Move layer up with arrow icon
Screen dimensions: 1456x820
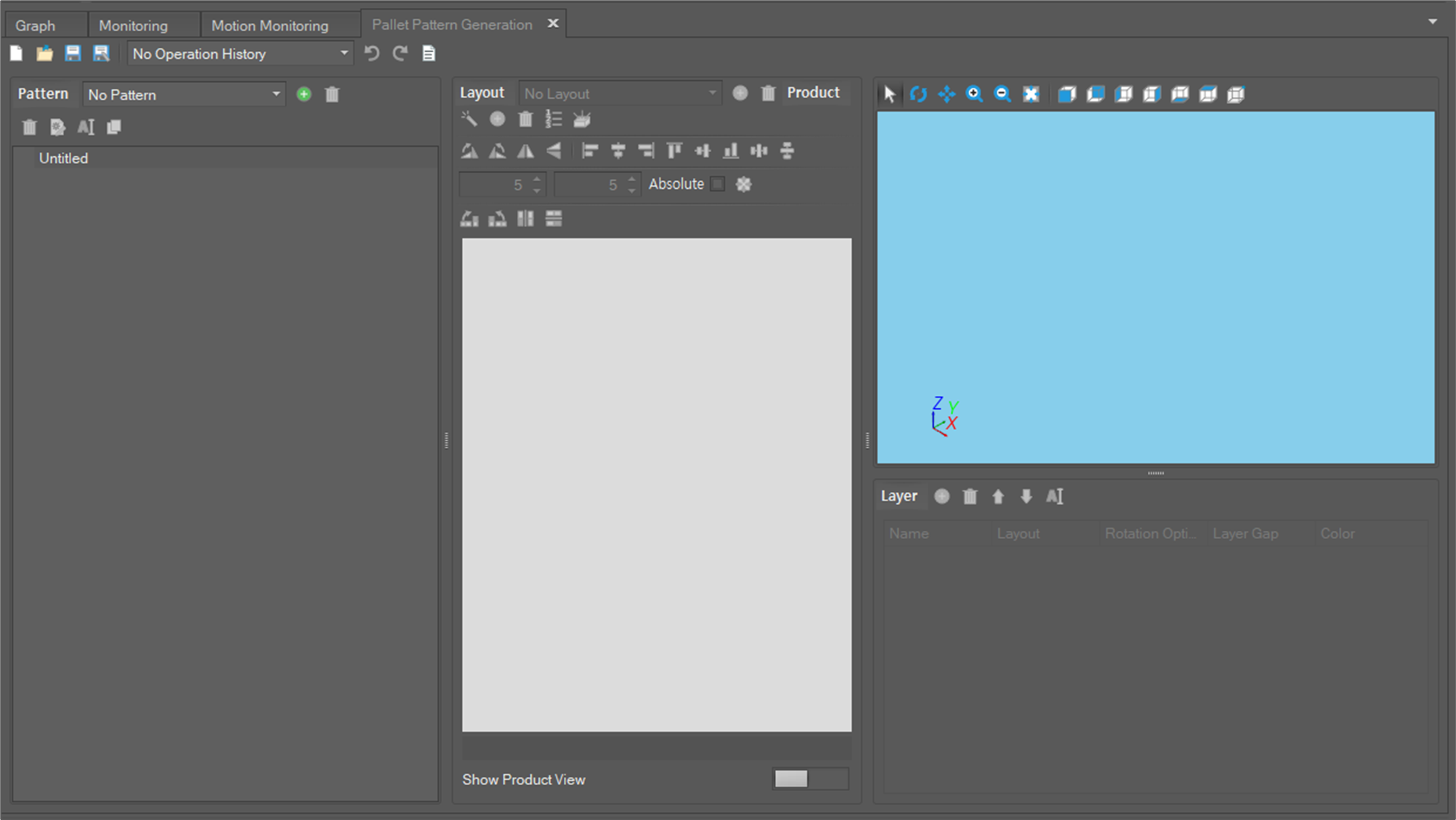(x=998, y=497)
